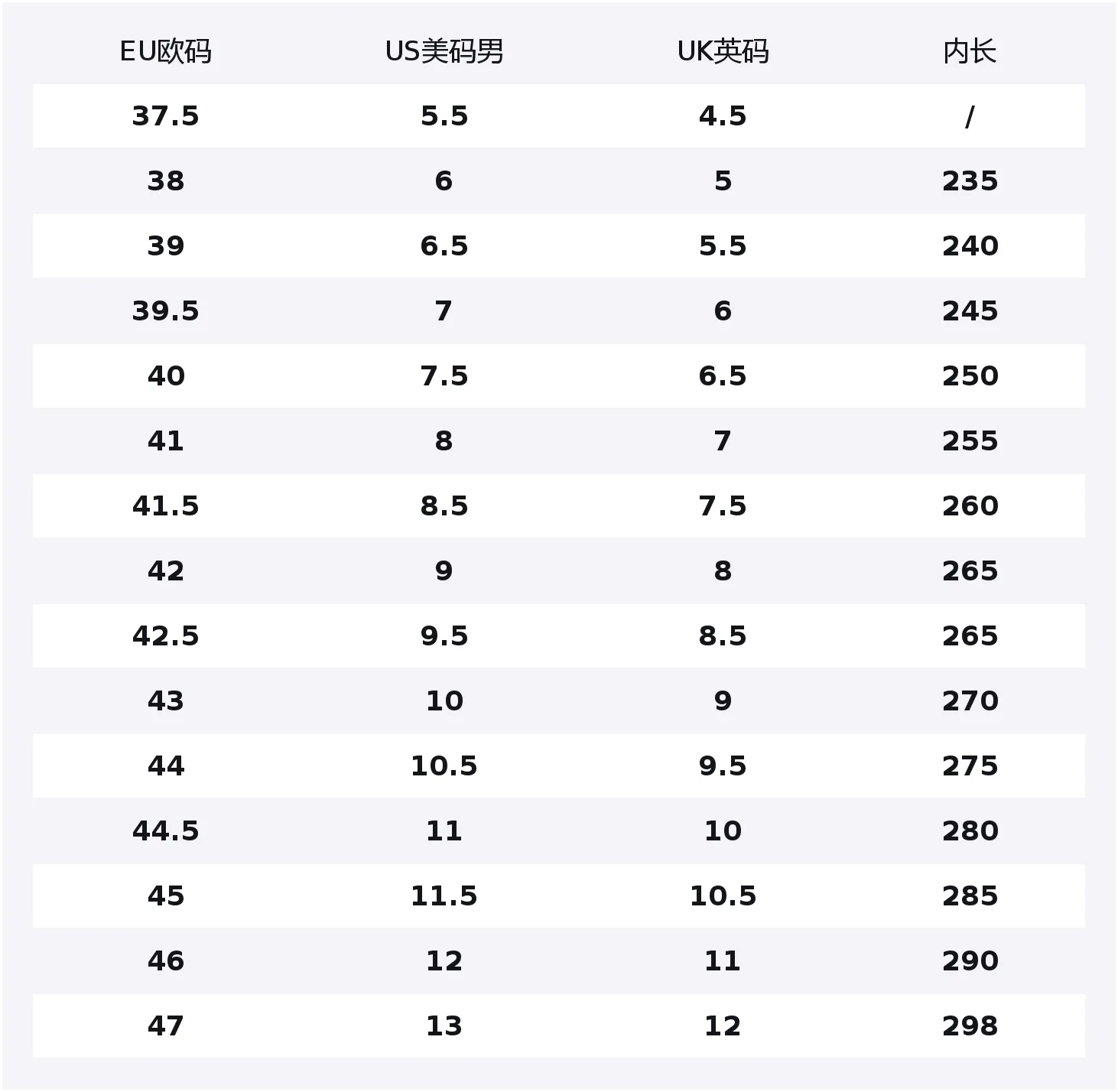The image size is (1118, 1092).
Task: Select EU size 41.5 cell
Action: [165, 506]
